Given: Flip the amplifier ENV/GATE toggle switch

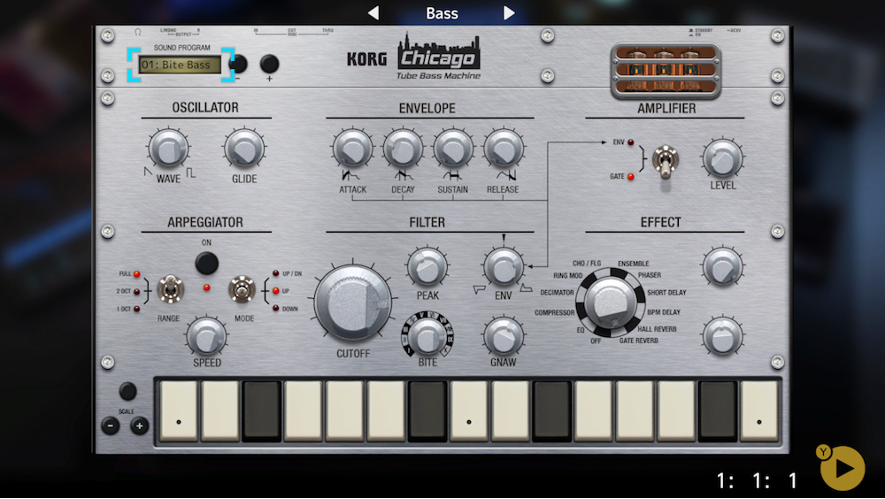Looking at the screenshot, I should coord(662,160).
